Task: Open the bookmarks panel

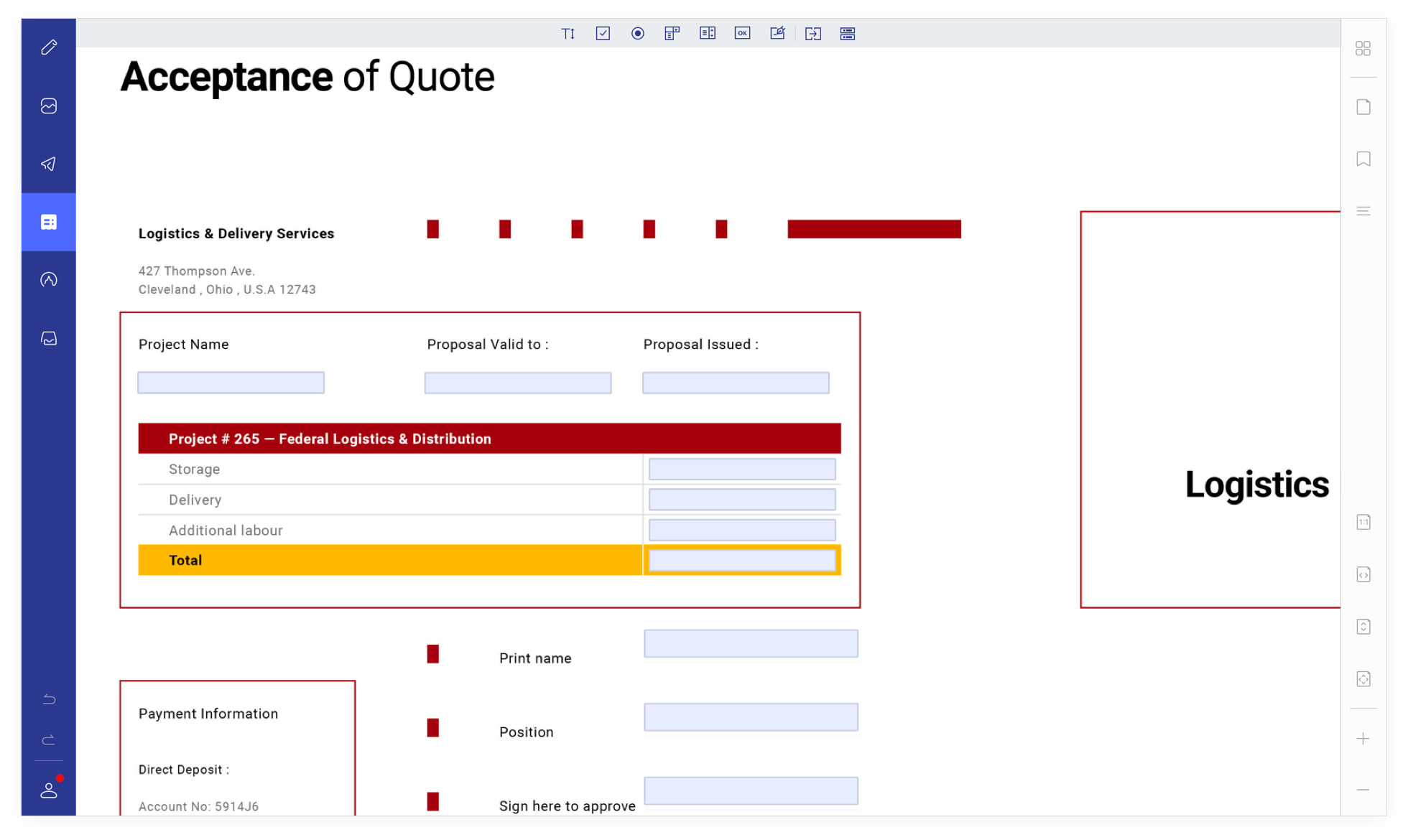Action: [1363, 159]
